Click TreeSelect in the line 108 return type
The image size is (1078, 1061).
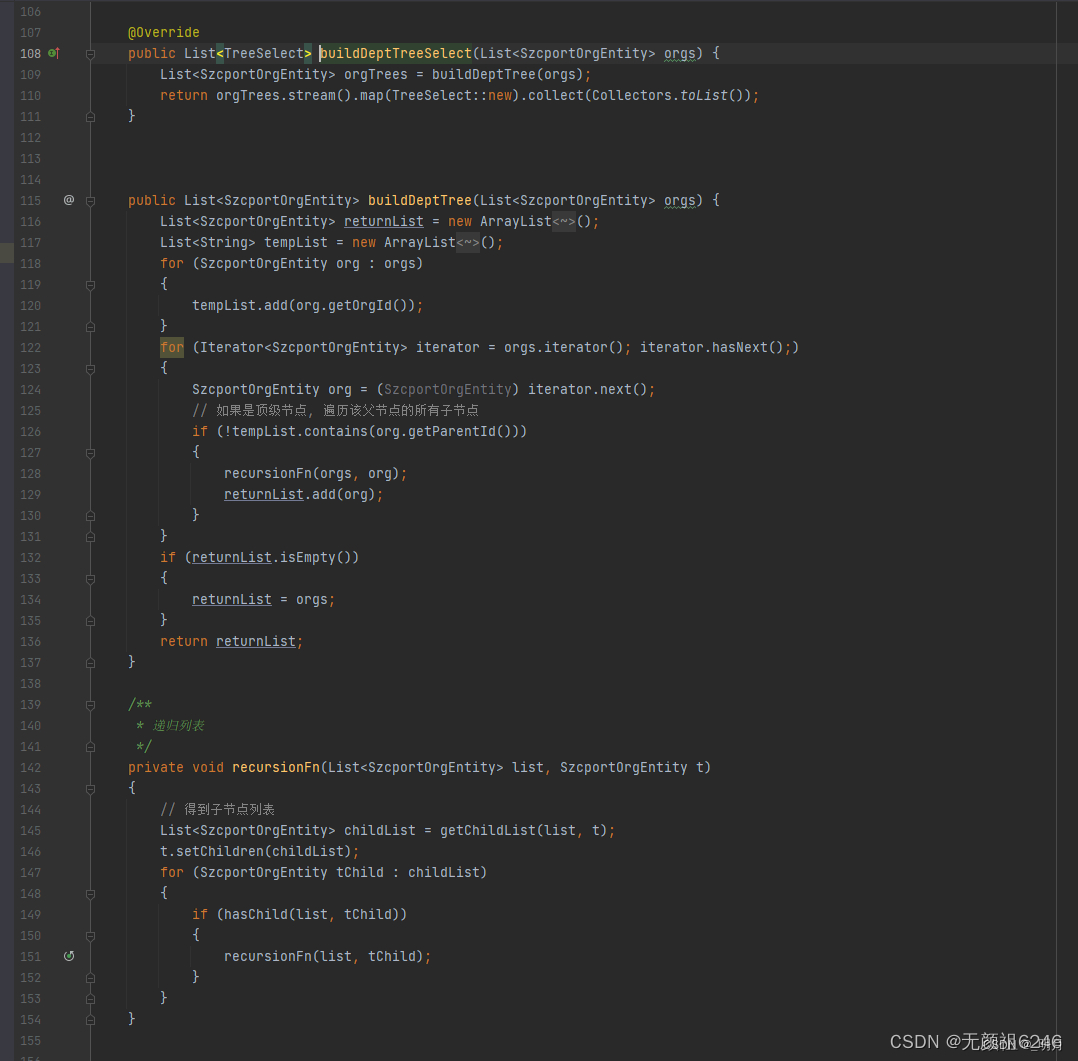(x=264, y=53)
